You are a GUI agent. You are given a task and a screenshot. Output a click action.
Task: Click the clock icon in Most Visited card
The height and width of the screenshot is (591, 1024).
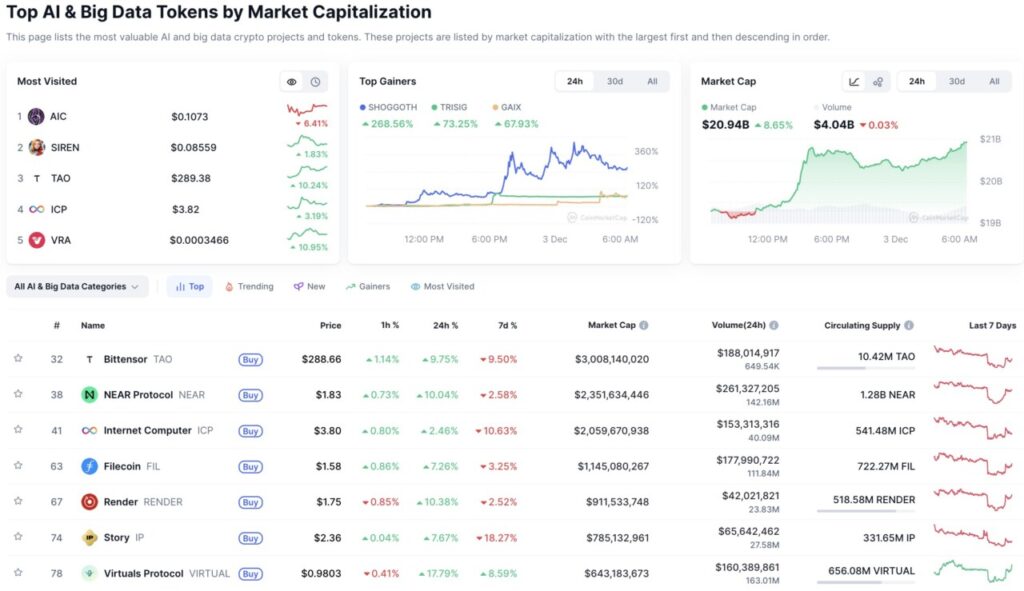coord(315,82)
